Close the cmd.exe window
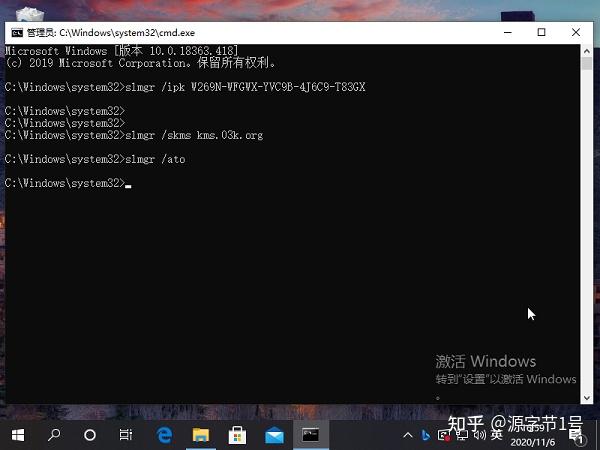Screen dimensions: 600x450 click(576, 33)
